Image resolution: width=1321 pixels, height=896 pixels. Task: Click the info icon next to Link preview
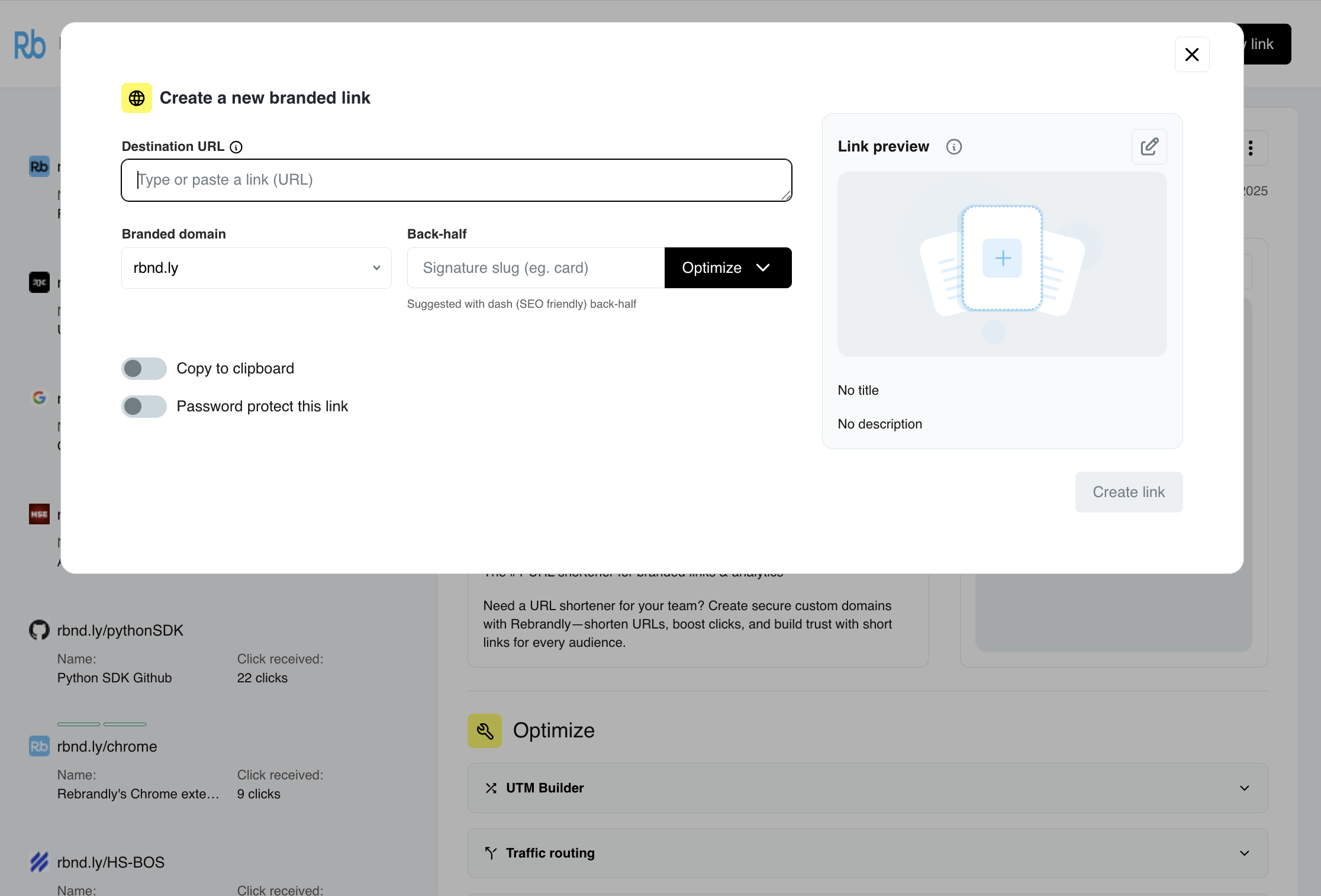[953, 146]
